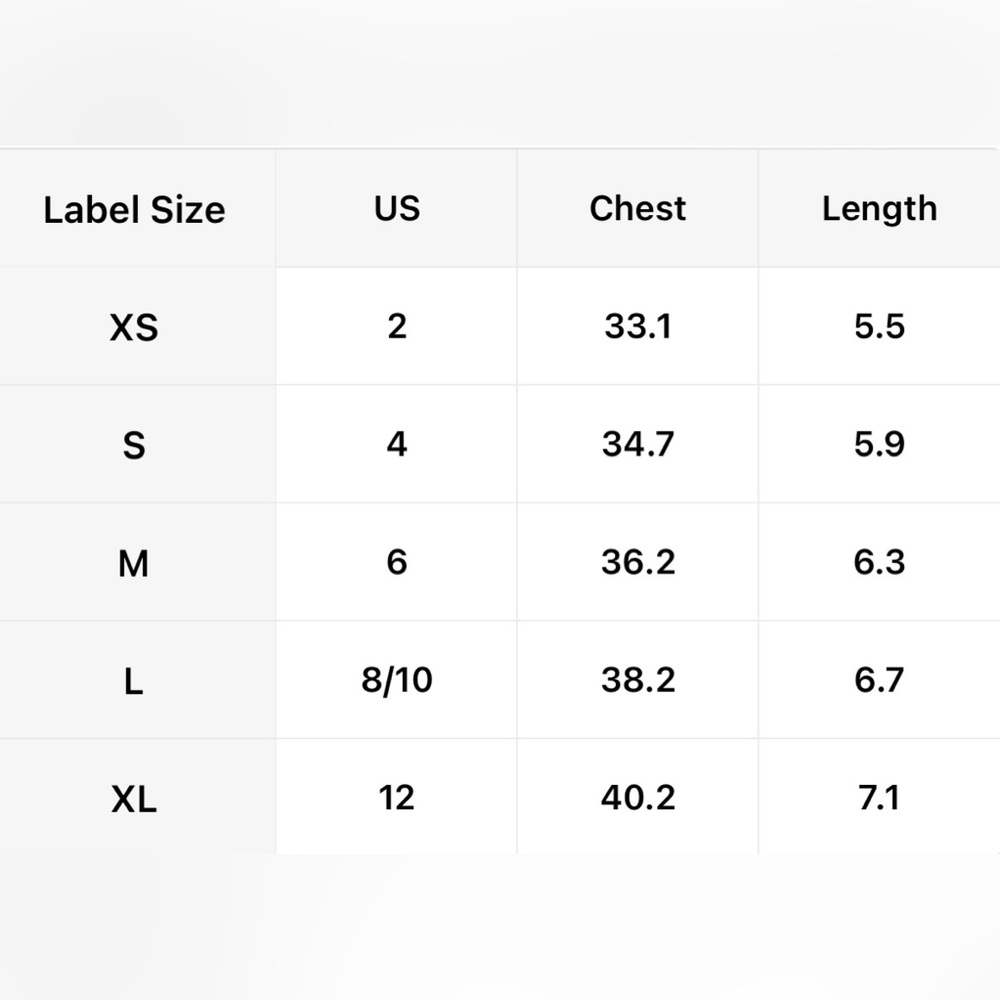Select the length value 6.7
The width and height of the screenshot is (1000, 1000).
tap(879, 680)
